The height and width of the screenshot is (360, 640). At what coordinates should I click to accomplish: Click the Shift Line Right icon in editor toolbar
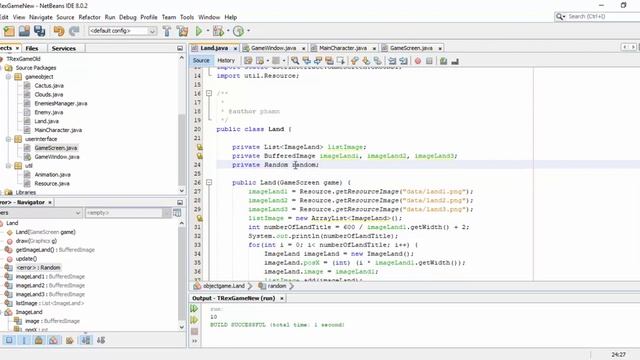point(403,61)
